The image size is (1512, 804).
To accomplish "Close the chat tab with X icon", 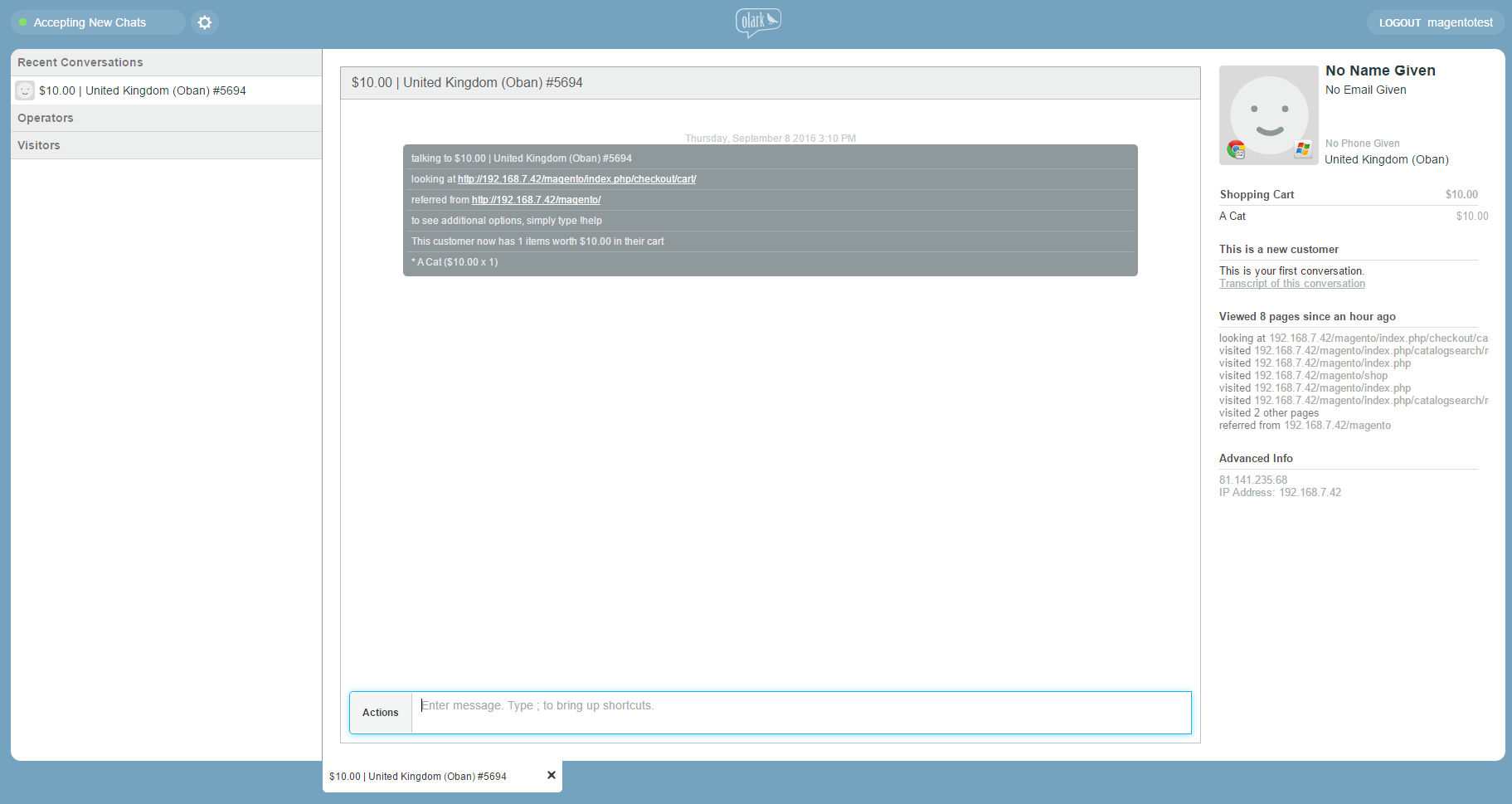I will (x=552, y=775).
